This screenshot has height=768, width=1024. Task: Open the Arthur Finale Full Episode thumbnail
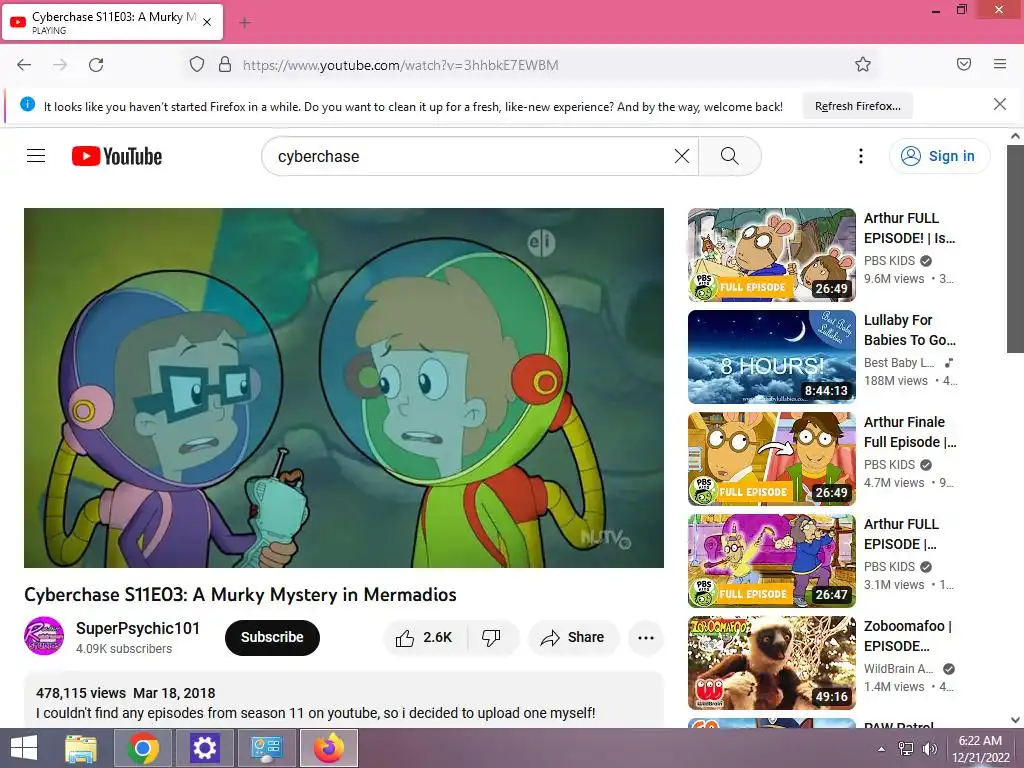tap(771, 458)
